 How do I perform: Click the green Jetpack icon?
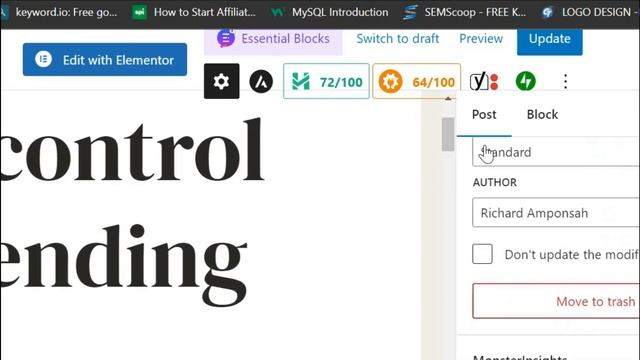click(x=526, y=81)
